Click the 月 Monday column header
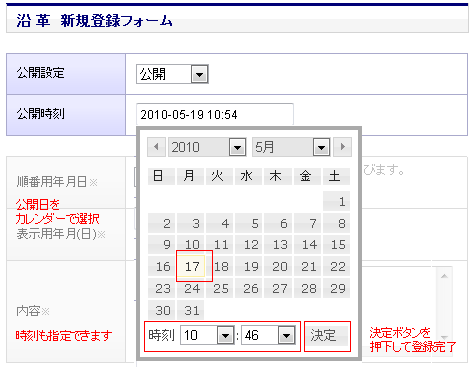 (x=190, y=176)
